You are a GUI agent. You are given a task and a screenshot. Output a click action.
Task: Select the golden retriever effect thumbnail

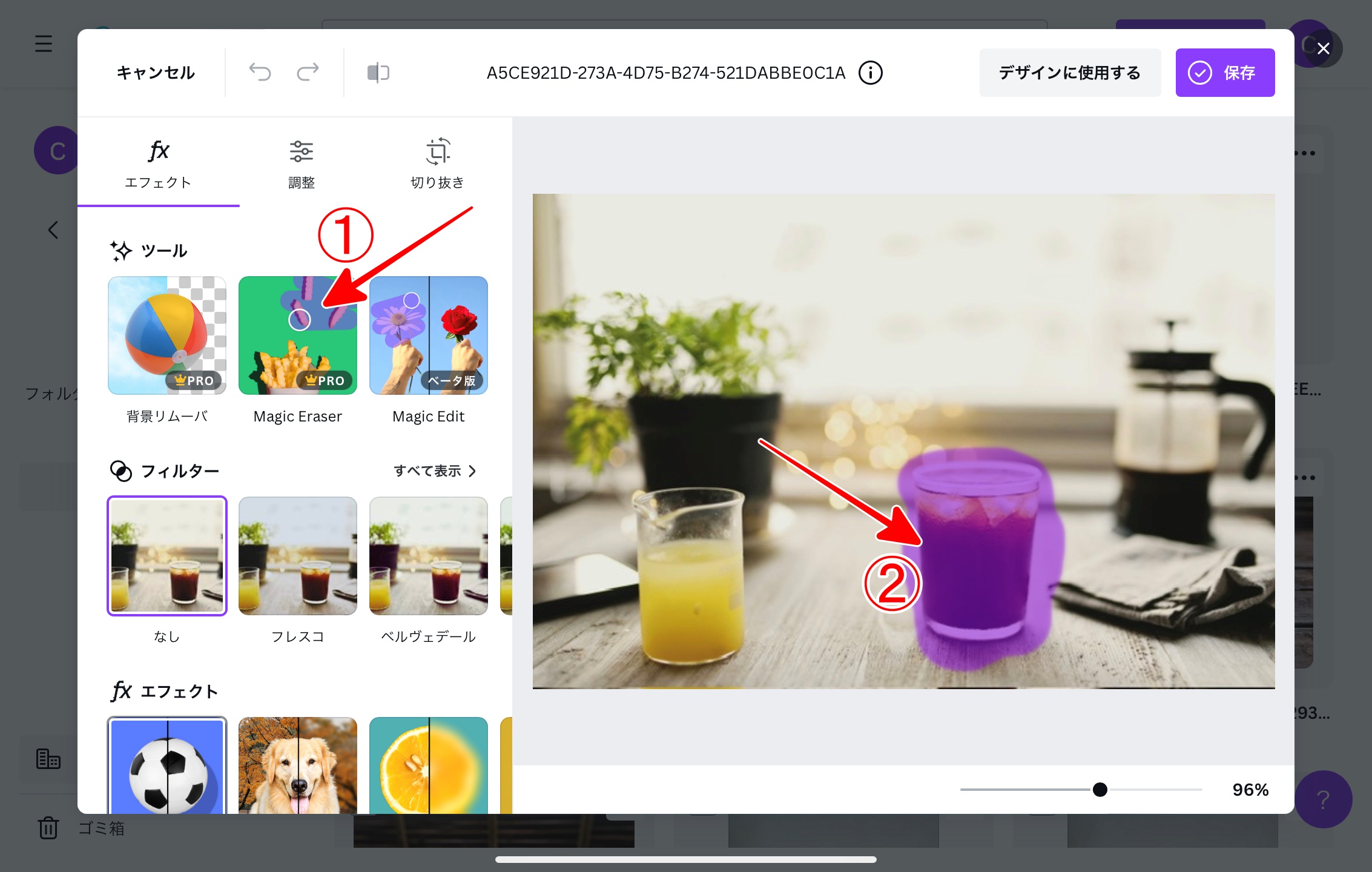tap(298, 765)
